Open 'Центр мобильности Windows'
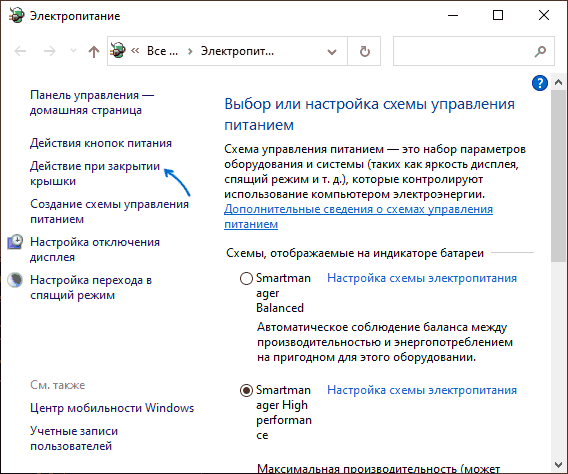This screenshot has width=568, height=474. click(112, 408)
